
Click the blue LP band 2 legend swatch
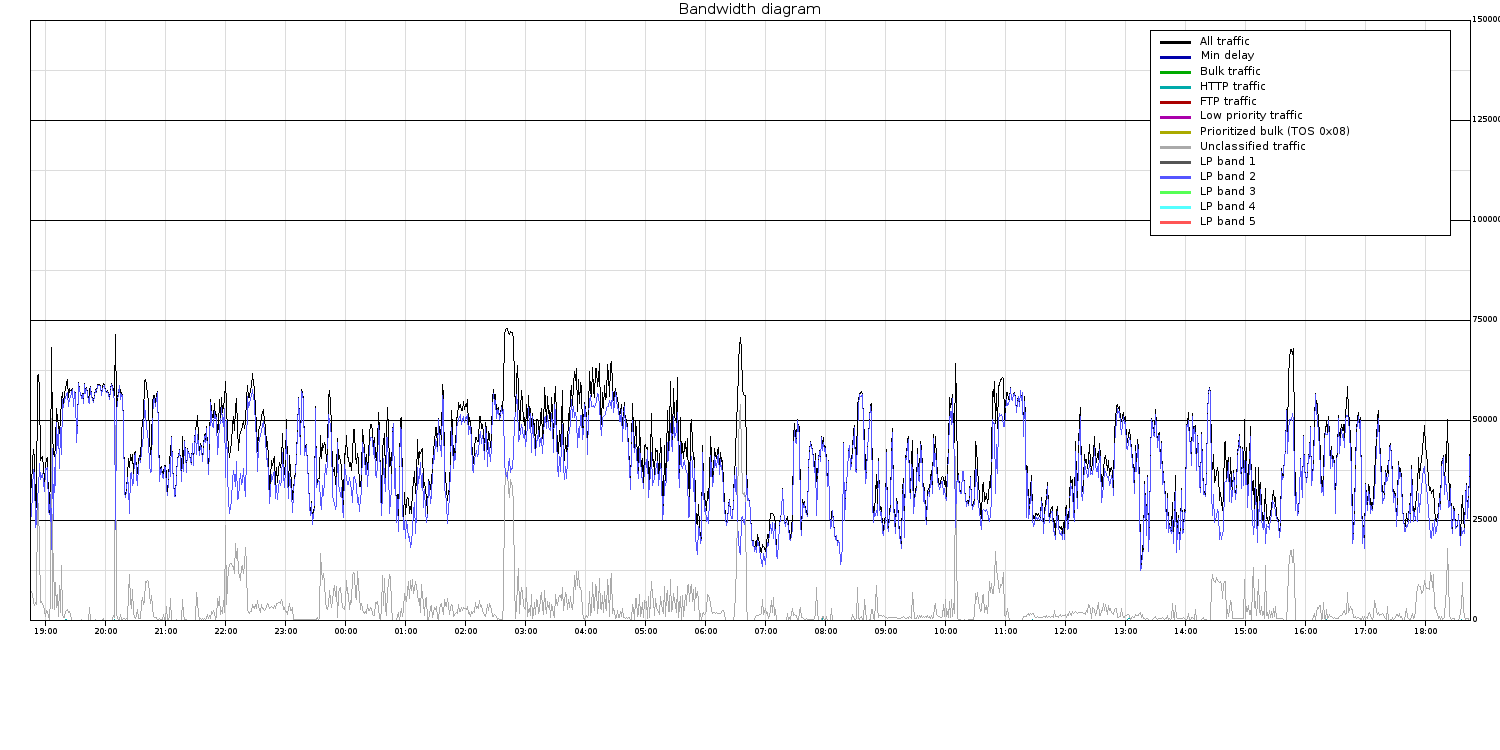click(1175, 177)
